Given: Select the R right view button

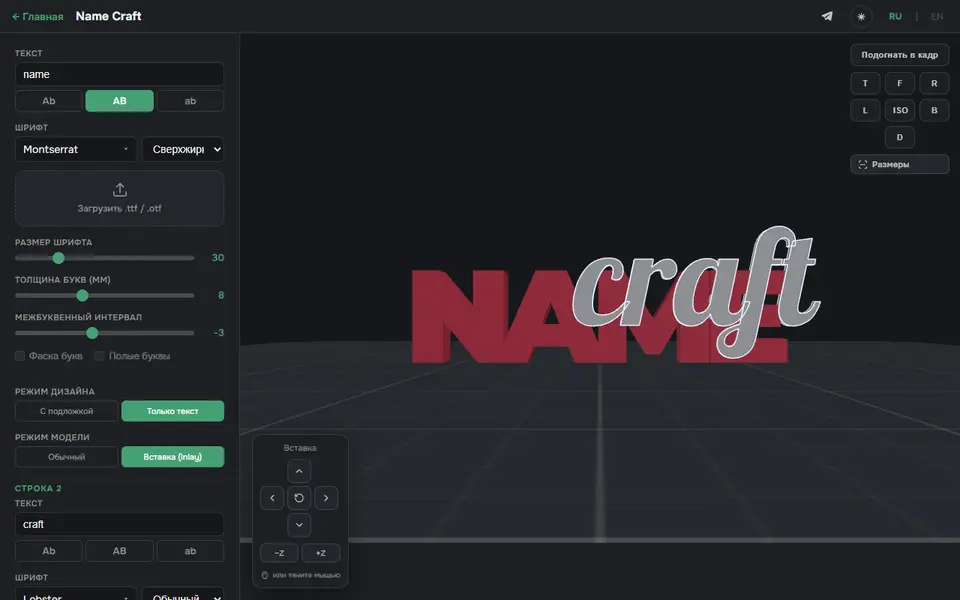Looking at the screenshot, I should tap(934, 83).
